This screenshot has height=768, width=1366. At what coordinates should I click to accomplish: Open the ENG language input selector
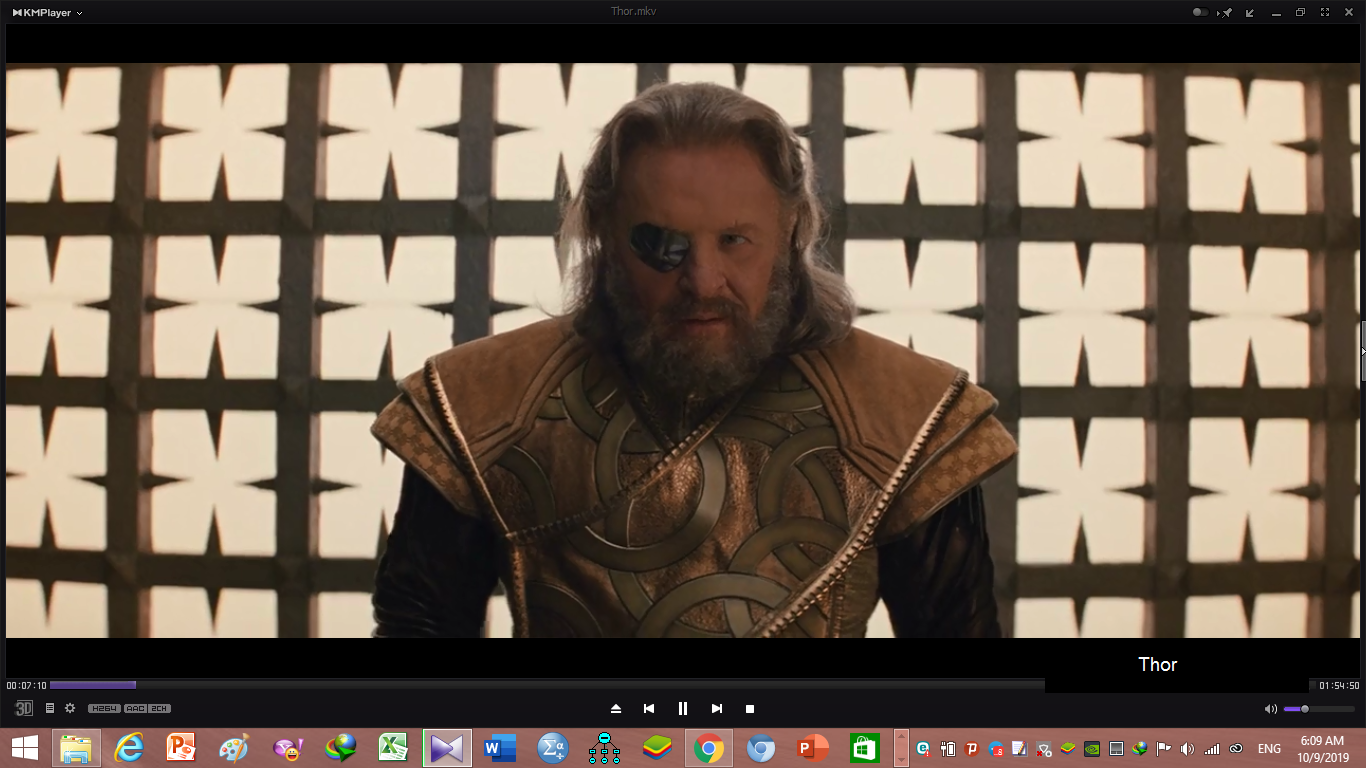click(1269, 748)
